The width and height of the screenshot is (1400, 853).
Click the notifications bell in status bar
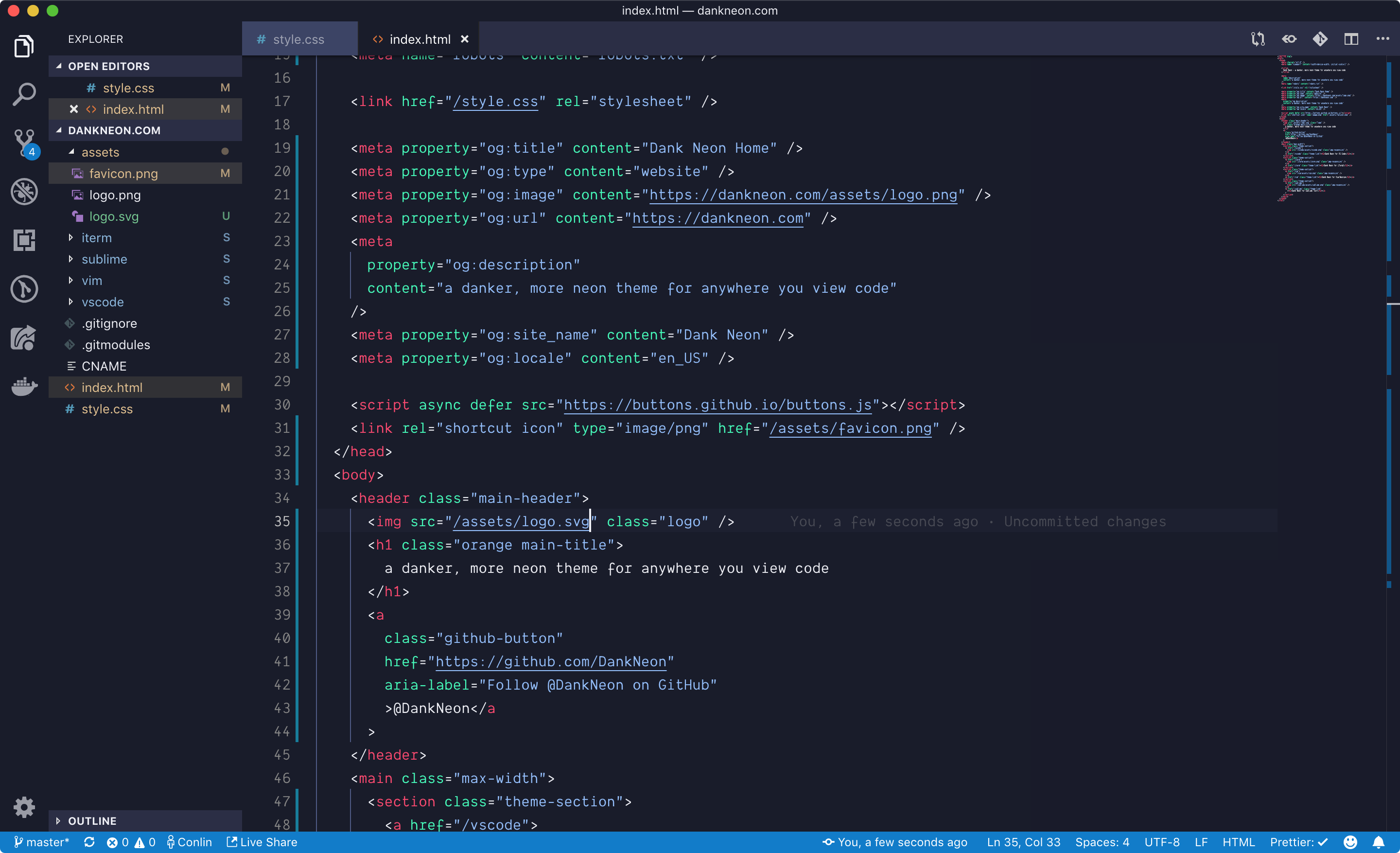coord(1379,842)
